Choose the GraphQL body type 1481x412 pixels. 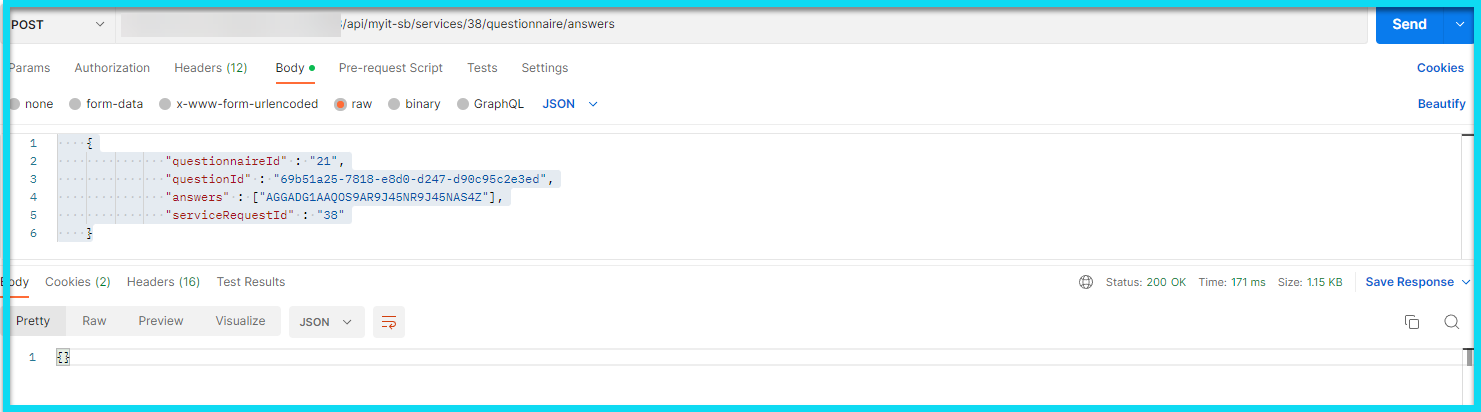pyautogui.click(x=464, y=104)
